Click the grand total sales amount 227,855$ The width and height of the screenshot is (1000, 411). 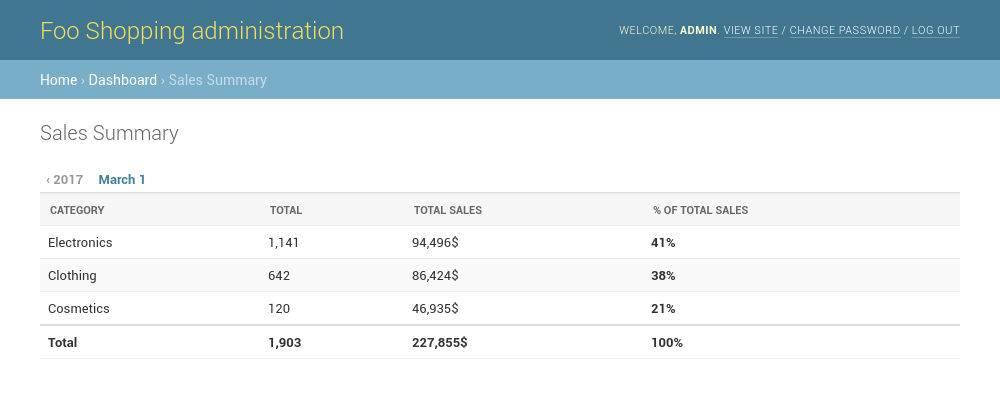(440, 342)
